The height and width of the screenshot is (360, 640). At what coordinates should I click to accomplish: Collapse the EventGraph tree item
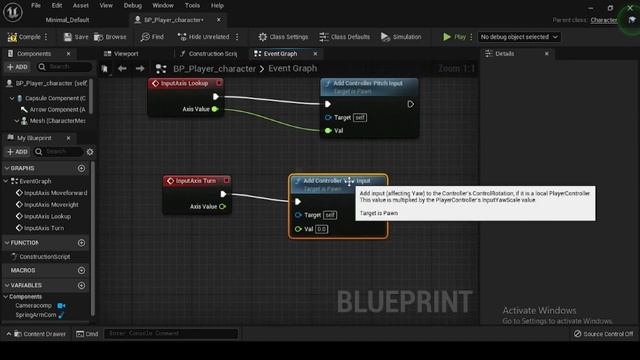(6, 181)
